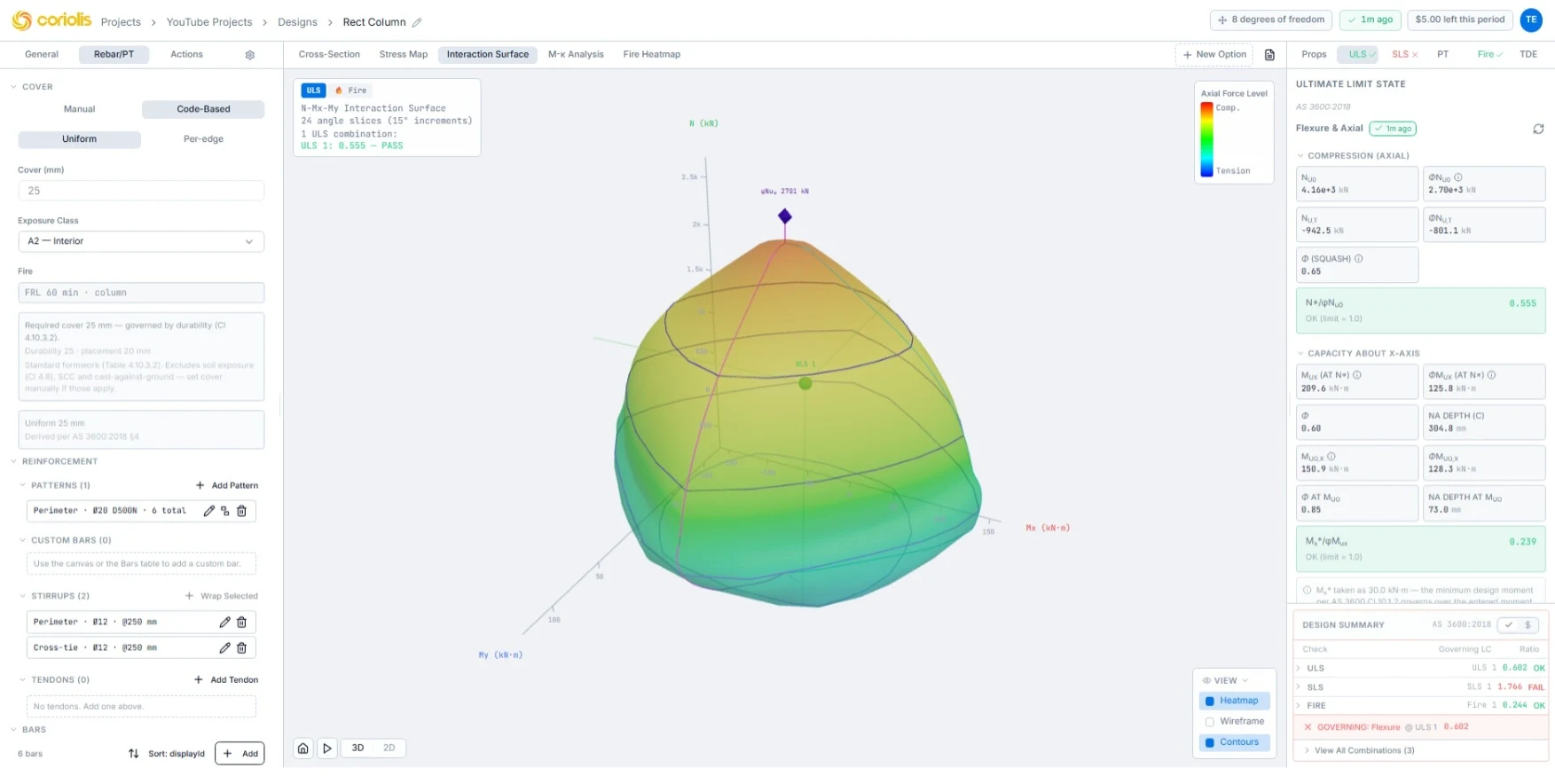
Task: Click the Add Pattern button
Action: [227, 486]
